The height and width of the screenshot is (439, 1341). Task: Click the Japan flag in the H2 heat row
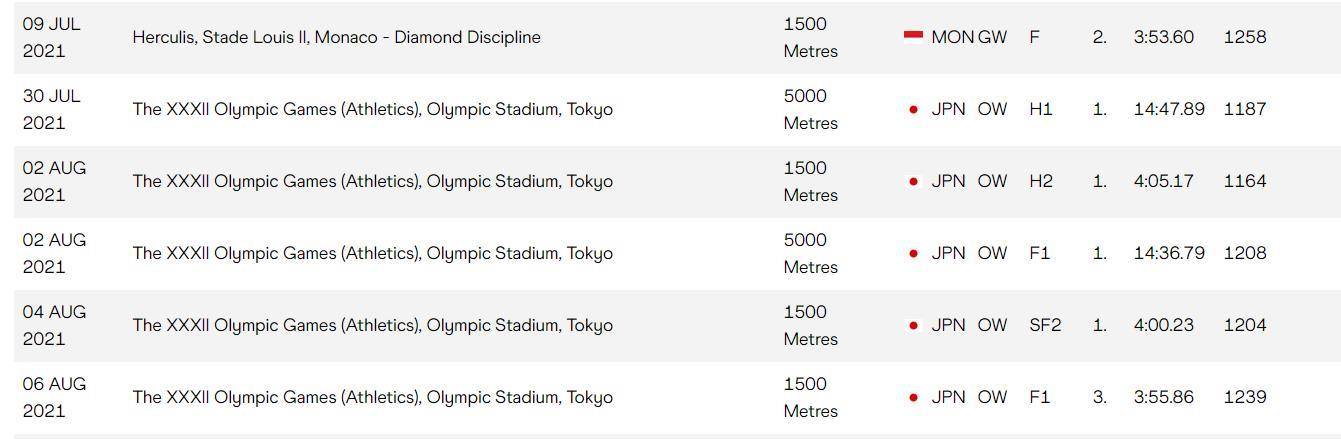click(913, 182)
